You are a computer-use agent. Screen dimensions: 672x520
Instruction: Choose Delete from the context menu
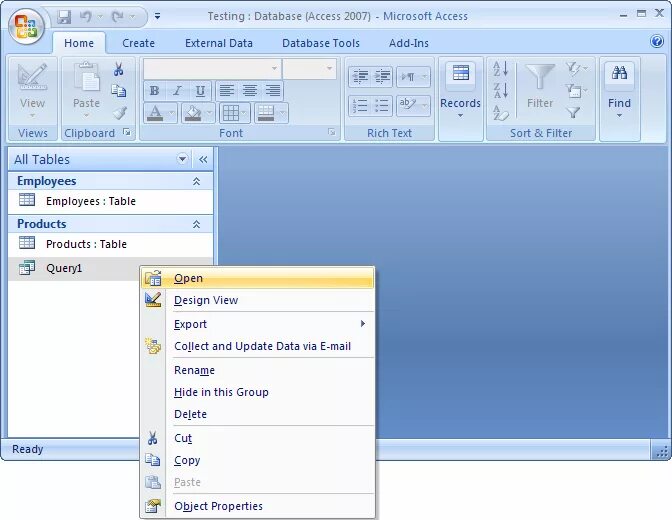[258, 414]
